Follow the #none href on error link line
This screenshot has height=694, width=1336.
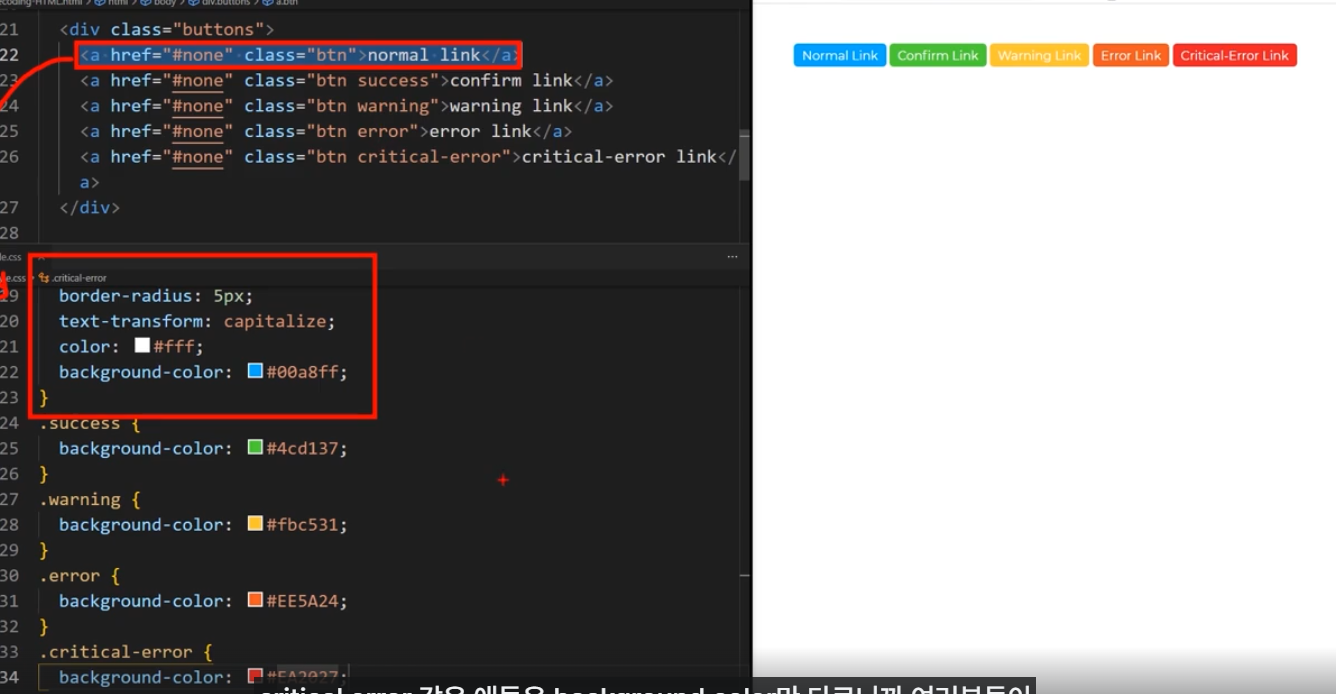tap(198, 131)
